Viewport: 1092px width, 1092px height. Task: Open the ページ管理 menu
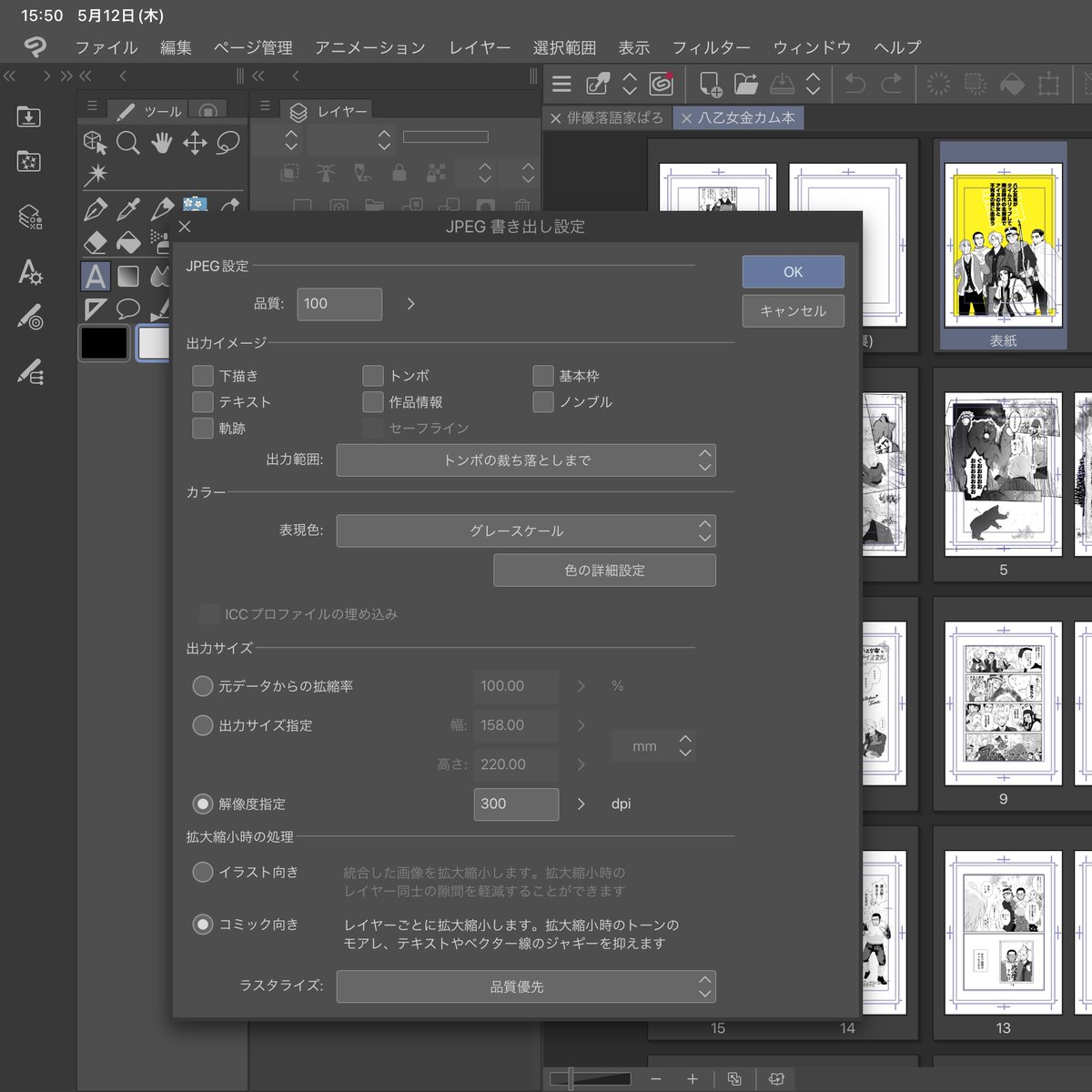pos(253,47)
